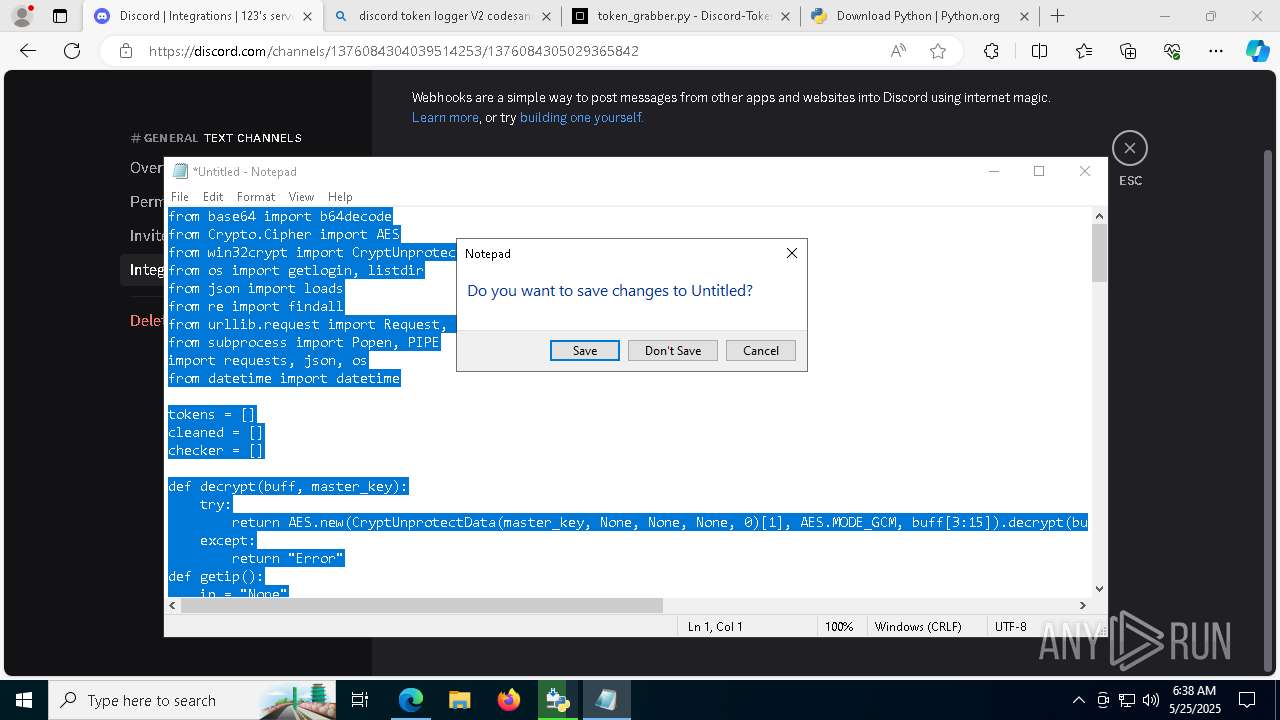The image size is (1280, 720).
Task: Click the taskbar search box
Action: pyautogui.click(x=192, y=700)
